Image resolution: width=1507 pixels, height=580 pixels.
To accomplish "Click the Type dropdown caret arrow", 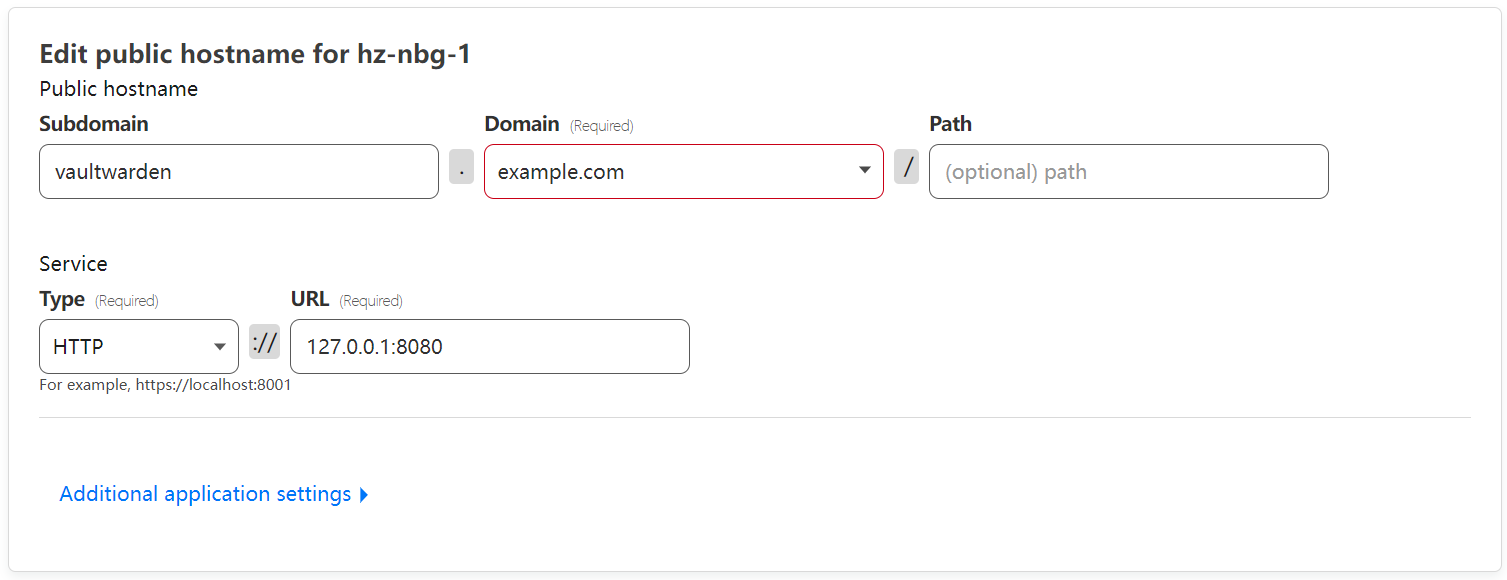I will (220, 347).
